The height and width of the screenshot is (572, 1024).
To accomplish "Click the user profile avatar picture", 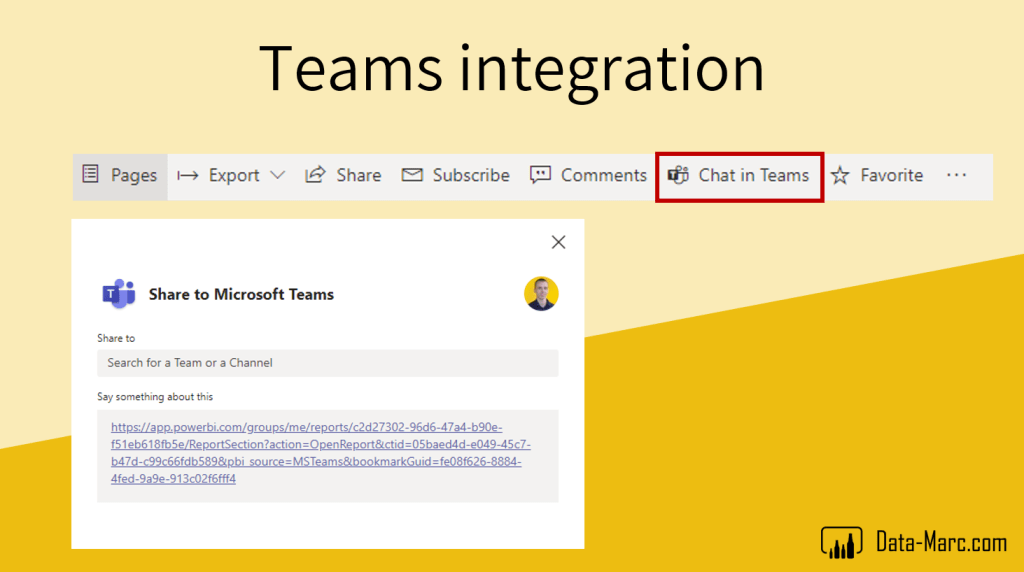I will click(x=541, y=294).
